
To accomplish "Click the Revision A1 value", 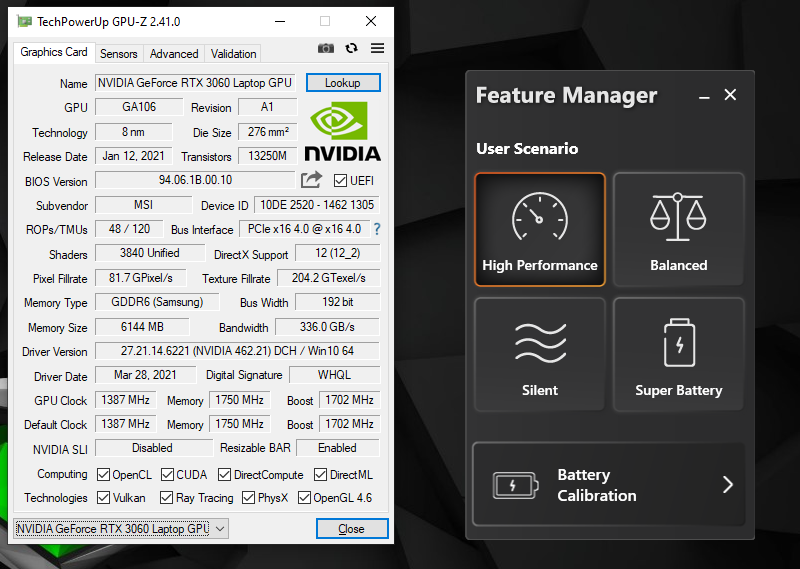I will (267, 107).
